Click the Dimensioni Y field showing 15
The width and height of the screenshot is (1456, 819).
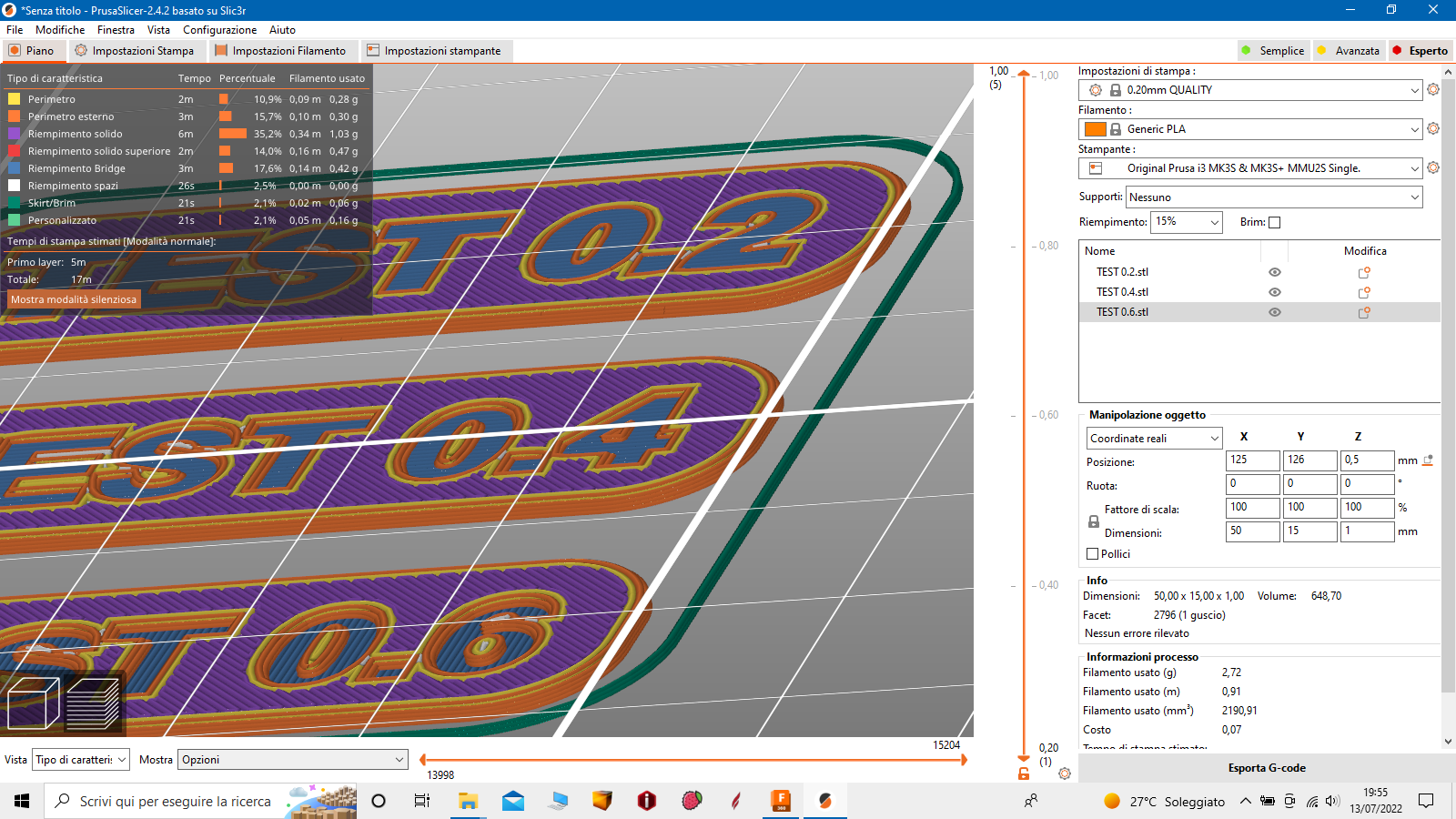pos(1310,531)
